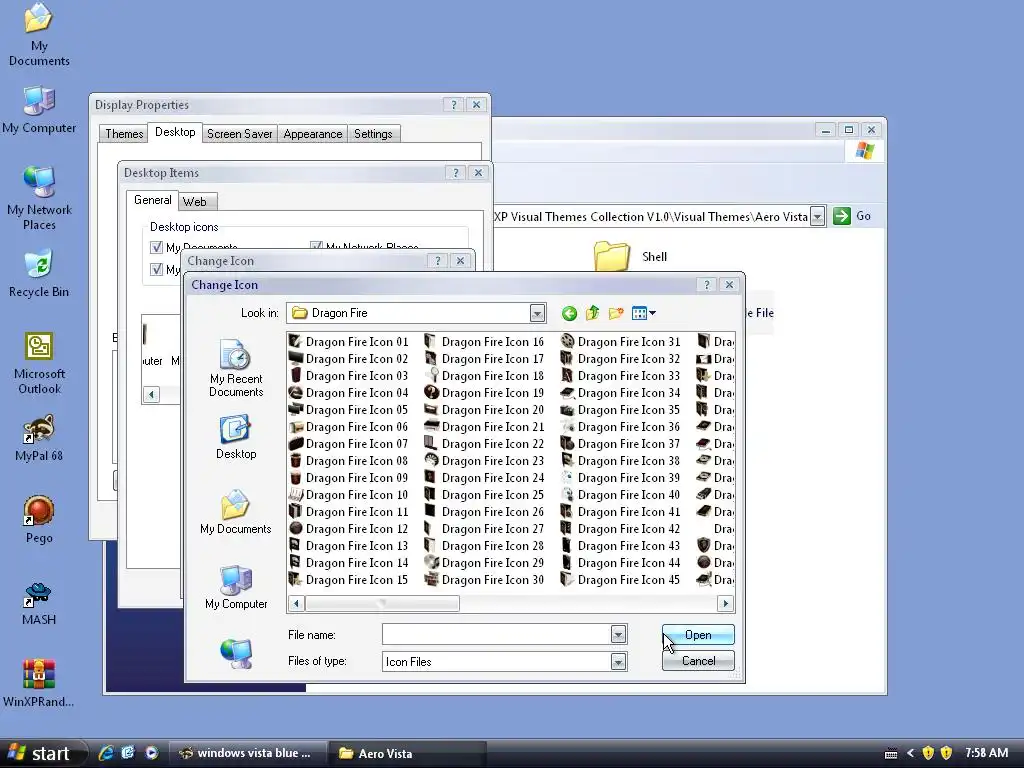This screenshot has width=1024, height=768.
Task: Expand the File name dropdown arrow
Action: (618, 634)
